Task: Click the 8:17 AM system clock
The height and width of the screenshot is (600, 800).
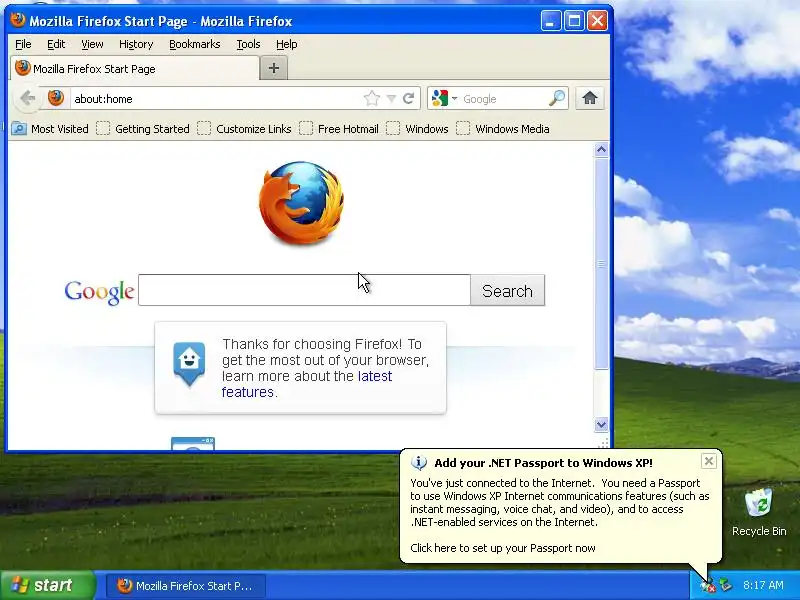Action: (x=763, y=585)
